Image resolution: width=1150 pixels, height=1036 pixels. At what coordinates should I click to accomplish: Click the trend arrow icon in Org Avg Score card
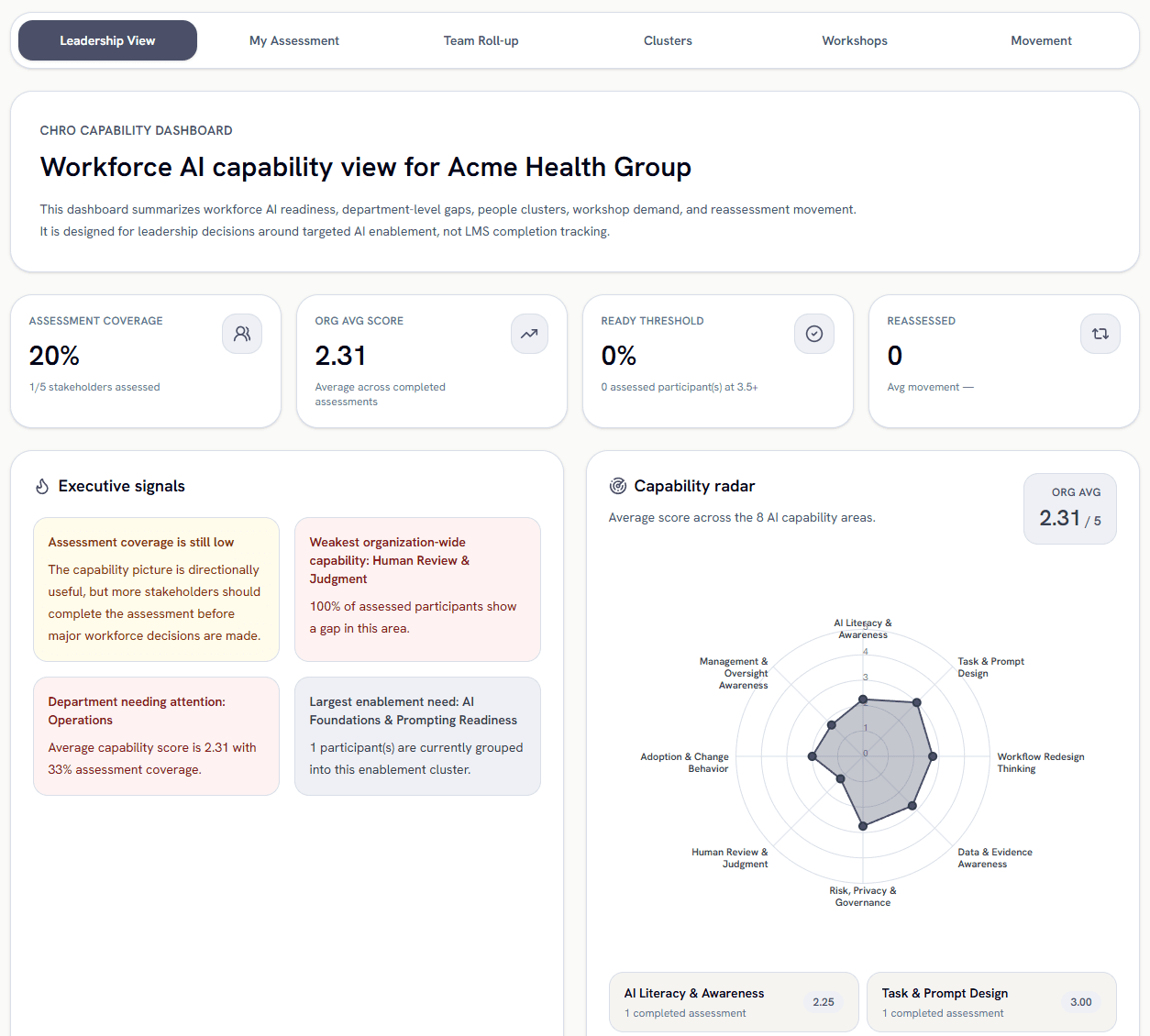point(529,334)
